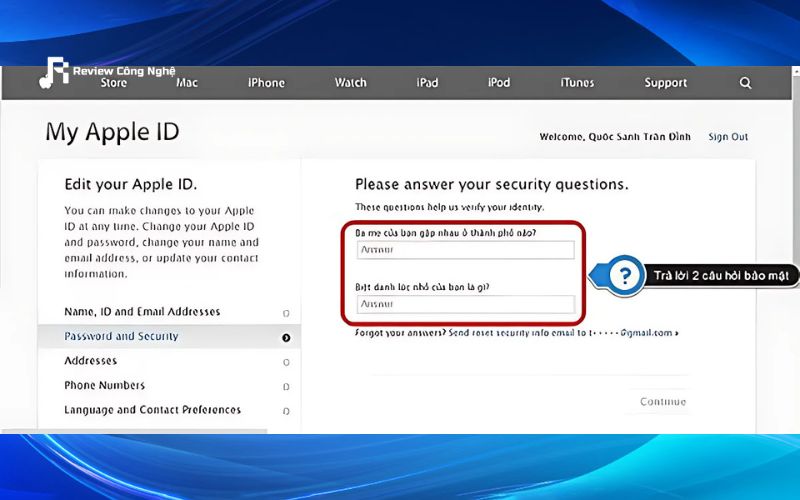Click circle icon beside Name, ID and Email
The width and height of the screenshot is (800, 500).
tap(286, 313)
